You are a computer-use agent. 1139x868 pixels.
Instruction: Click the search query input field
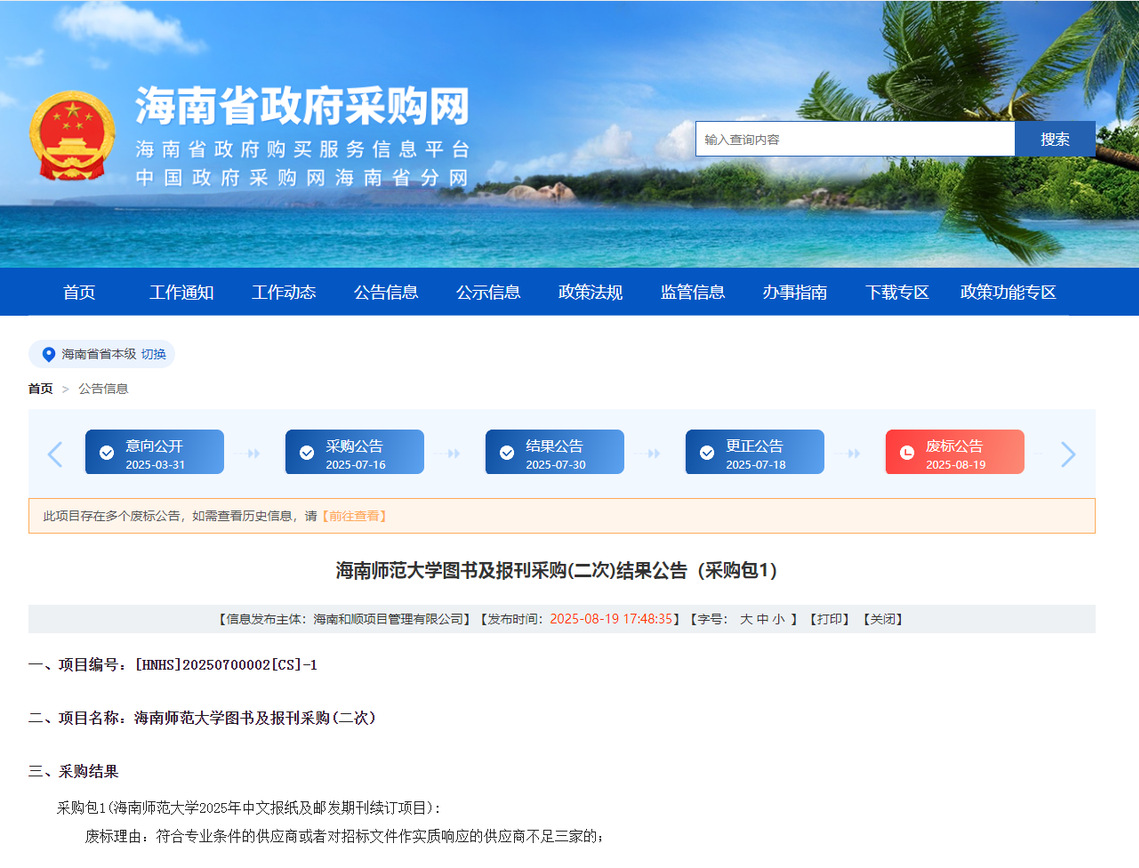pyautogui.click(x=854, y=139)
